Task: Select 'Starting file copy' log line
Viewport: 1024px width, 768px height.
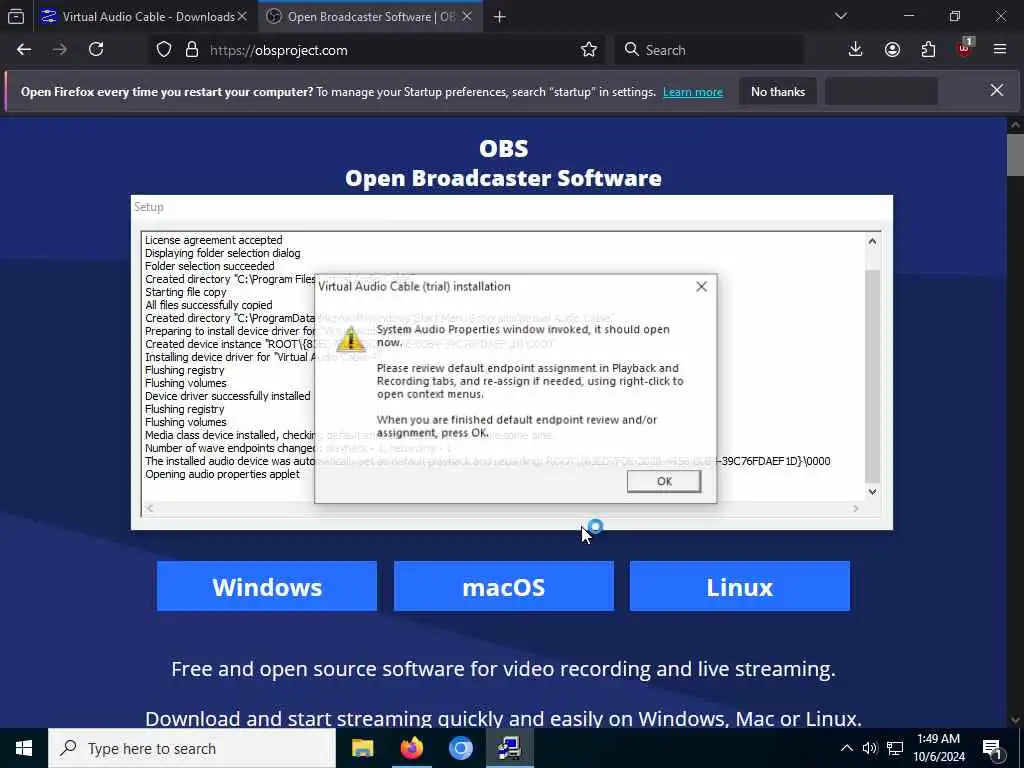Action: [185, 292]
